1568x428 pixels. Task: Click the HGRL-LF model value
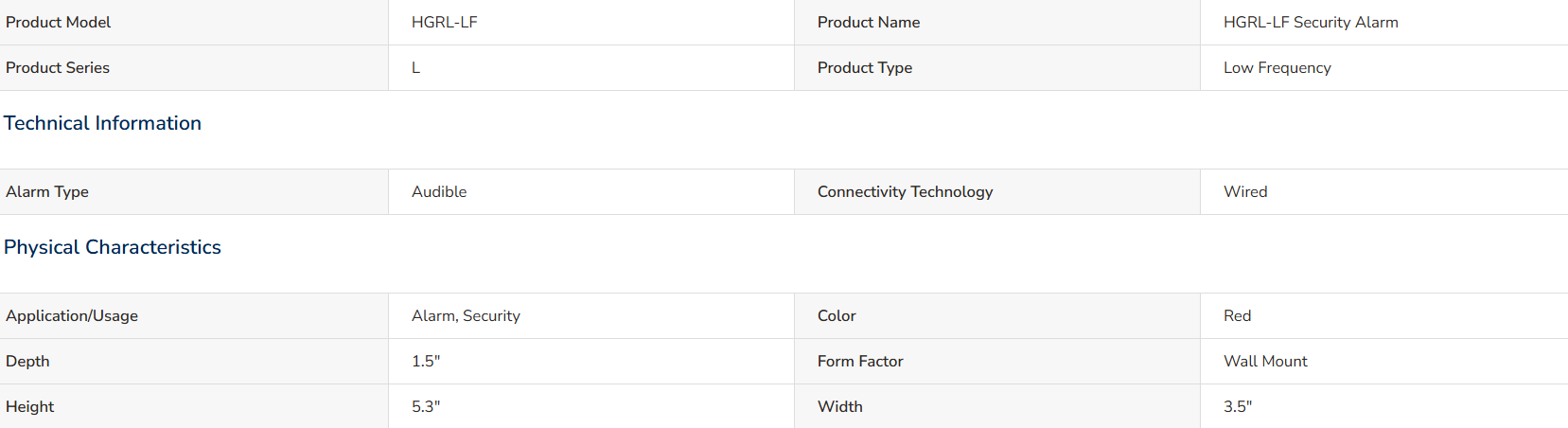(444, 22)
